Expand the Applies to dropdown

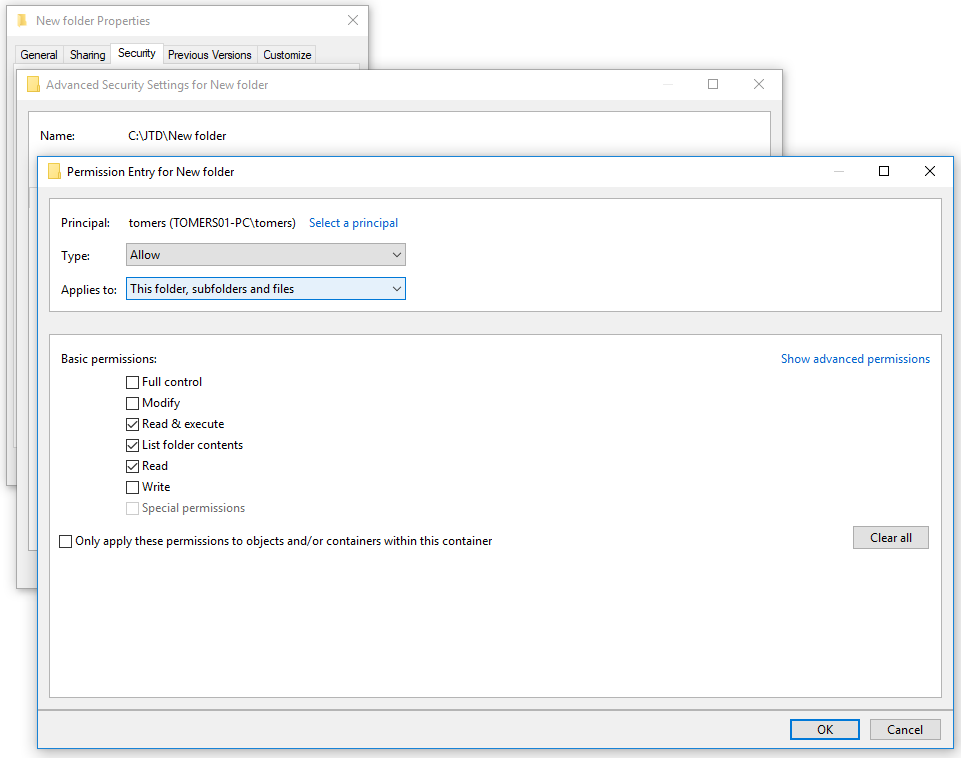(265, 289)
